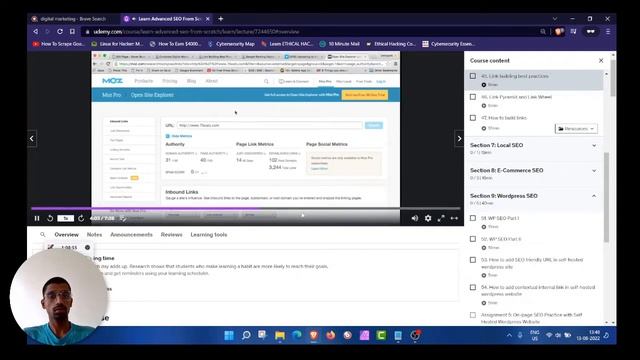The width and height of the screenshot is (640, 360).
Task: Open lecture 51 WP SEO Part I
Action: [x=500, y=218]
